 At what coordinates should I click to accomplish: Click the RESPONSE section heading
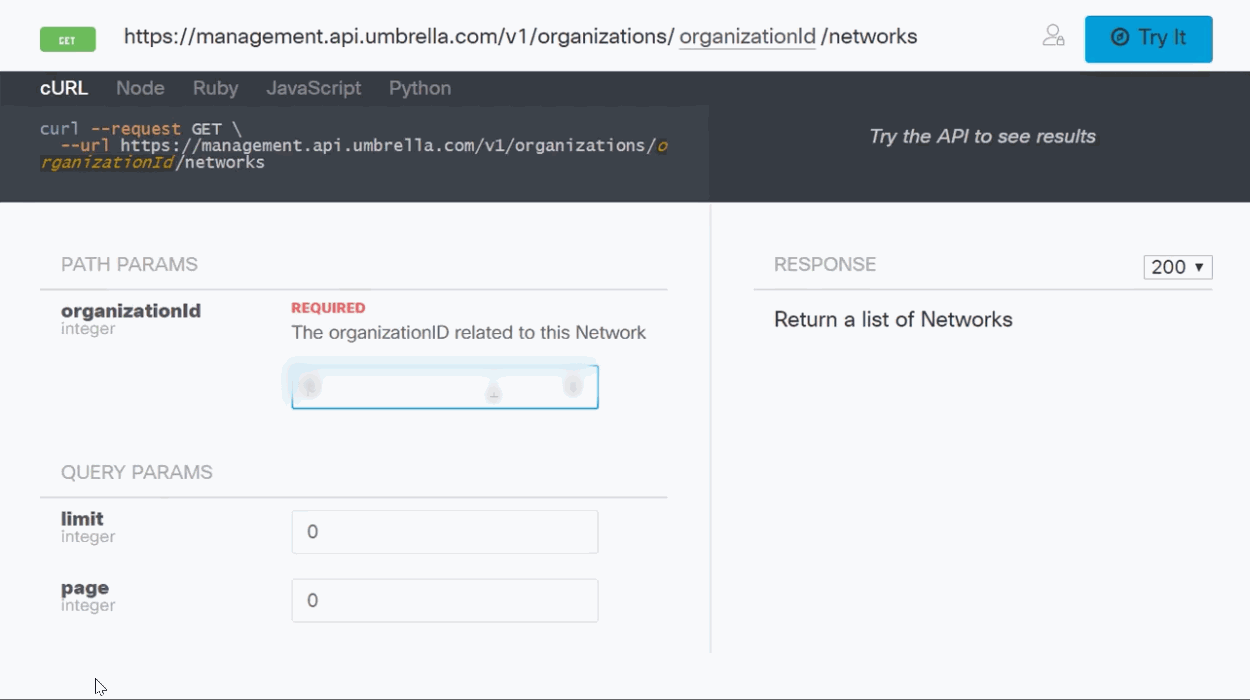click(825, 265)
